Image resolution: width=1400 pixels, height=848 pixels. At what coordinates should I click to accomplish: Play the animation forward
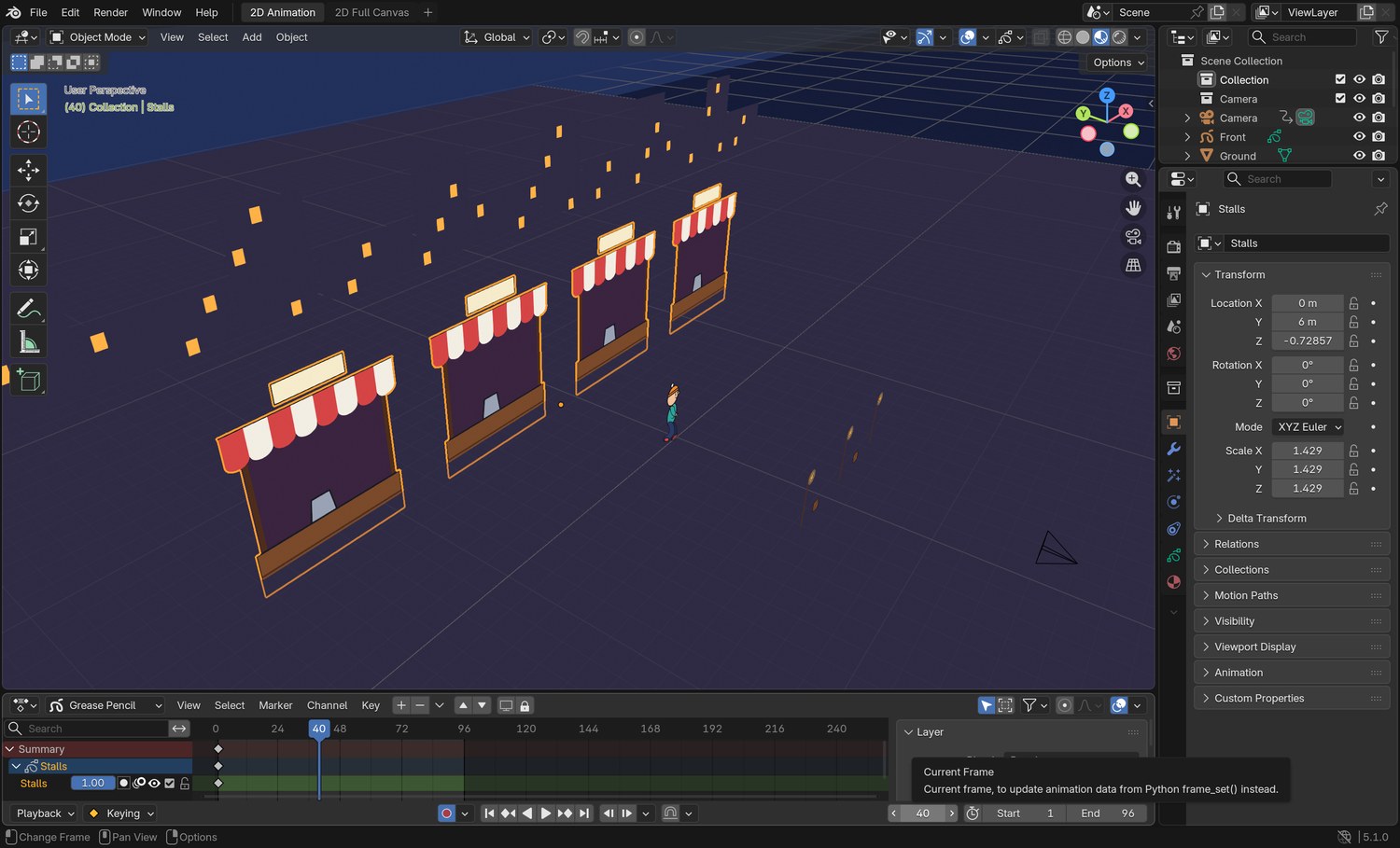[546, 813]
